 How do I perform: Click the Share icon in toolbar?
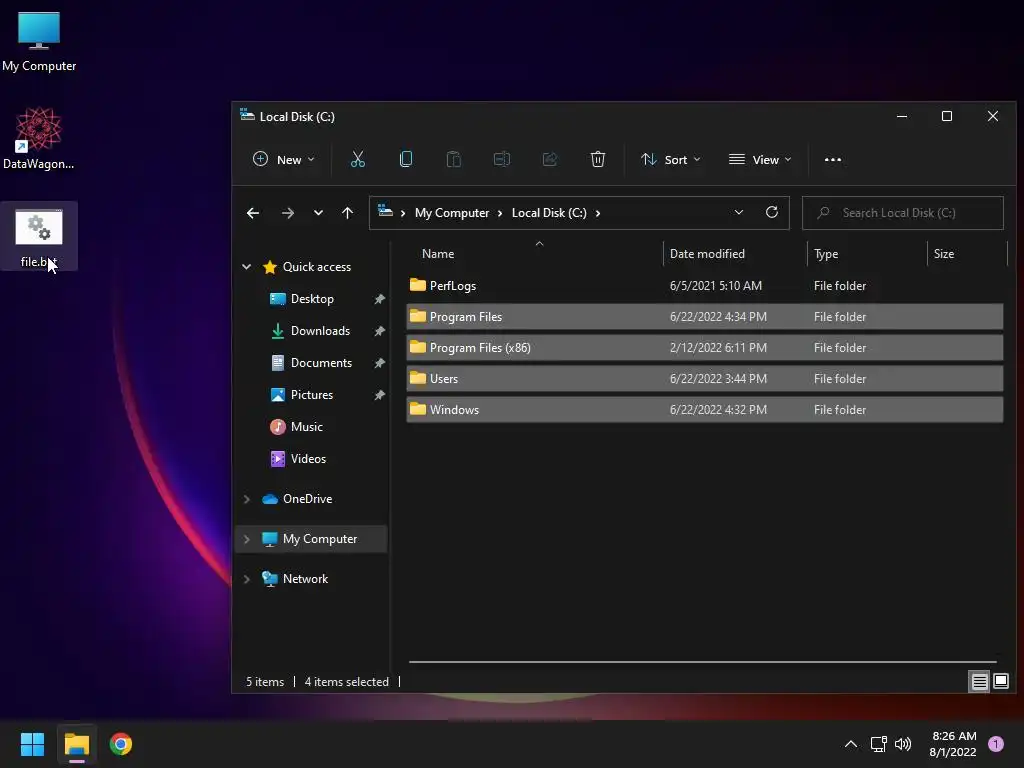tap(550, 159)
